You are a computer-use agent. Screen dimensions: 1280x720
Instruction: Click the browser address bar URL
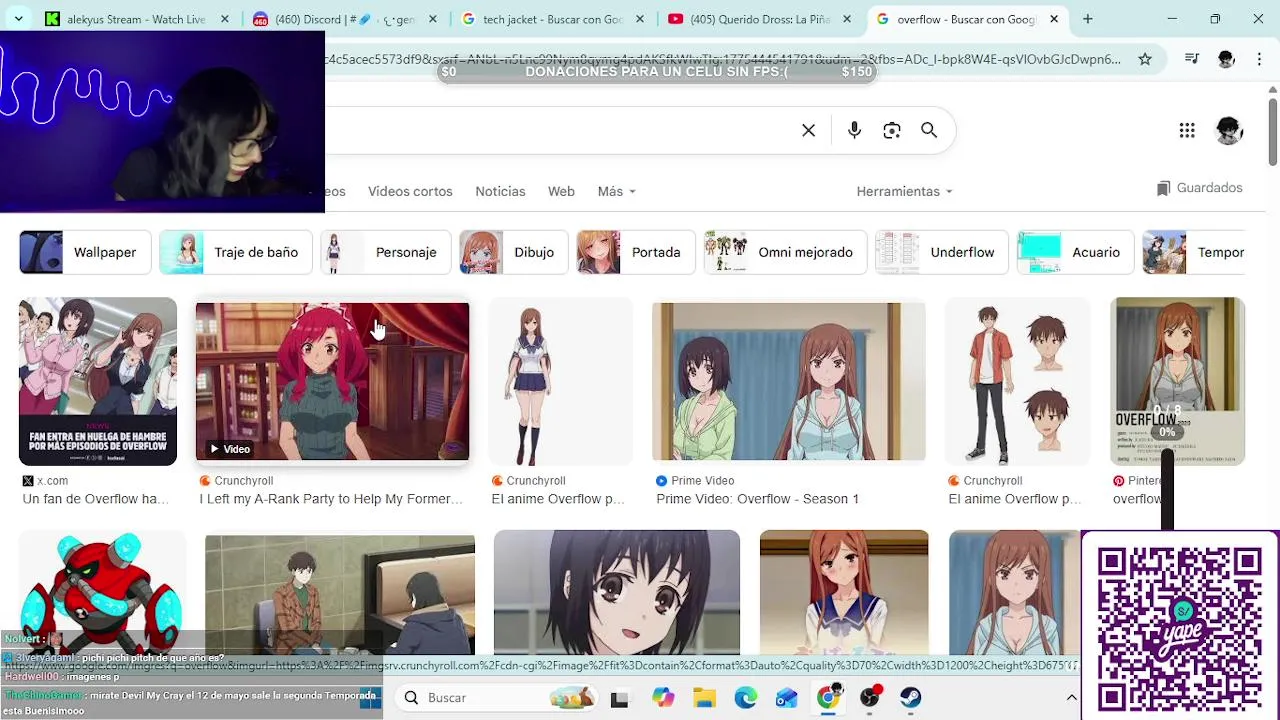coord(722,59)
